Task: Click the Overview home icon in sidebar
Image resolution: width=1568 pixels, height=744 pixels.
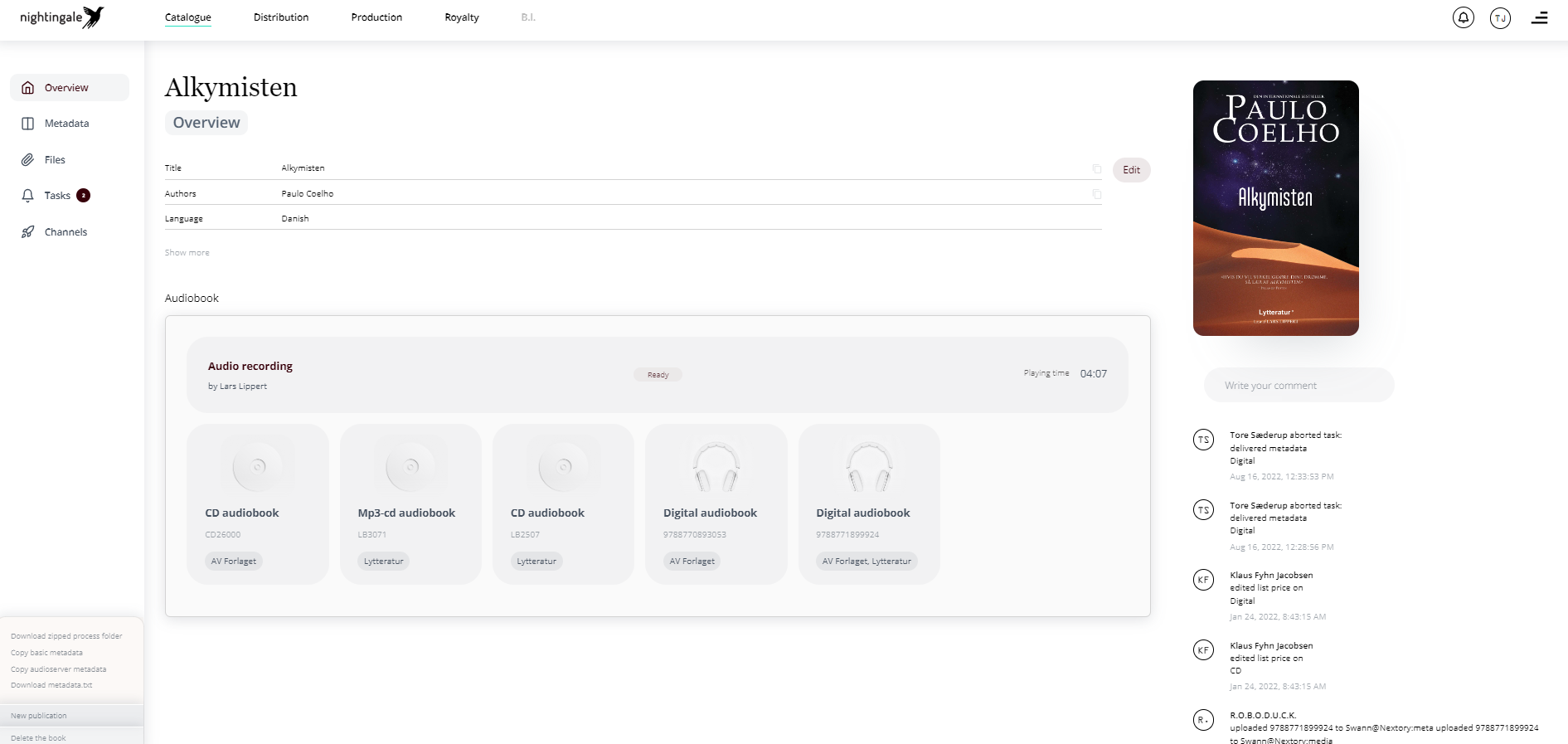Action: 27,88
